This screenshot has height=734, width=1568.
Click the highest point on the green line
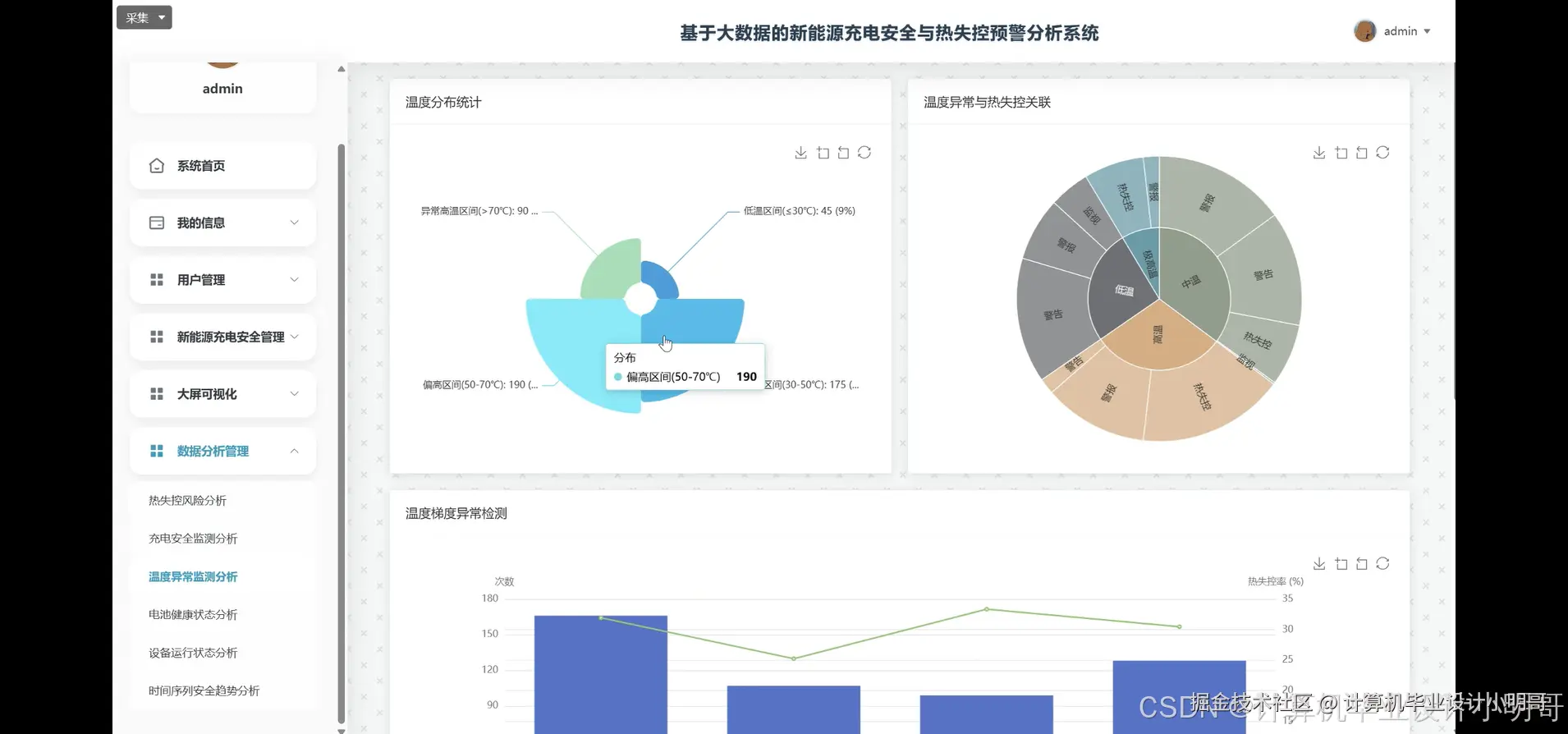[x=987, y=609]
